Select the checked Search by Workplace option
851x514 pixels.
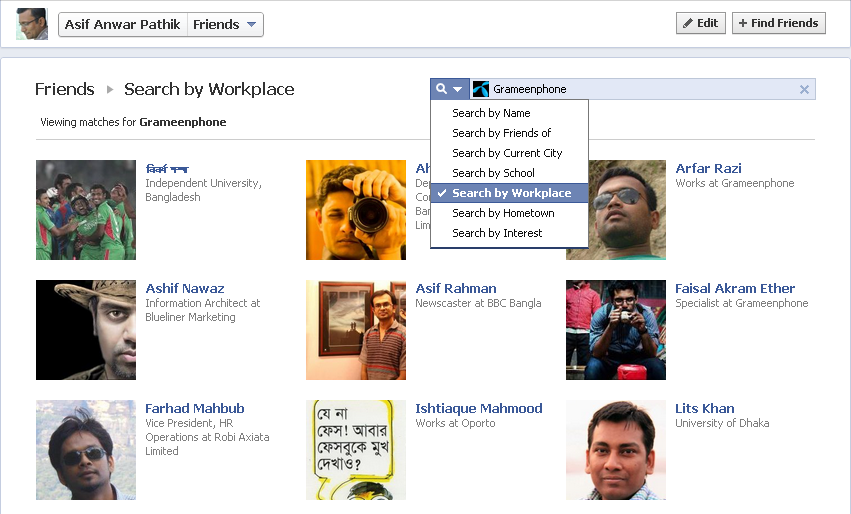point(509,193)
